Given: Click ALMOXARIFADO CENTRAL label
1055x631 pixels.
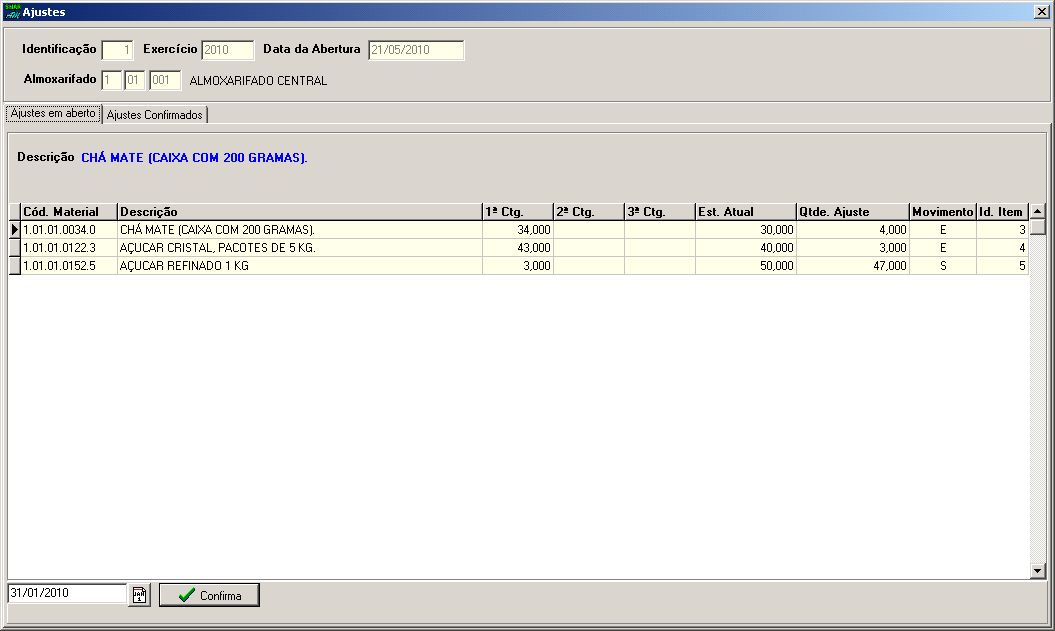Looking at the screenshot, I should (258, 81).
